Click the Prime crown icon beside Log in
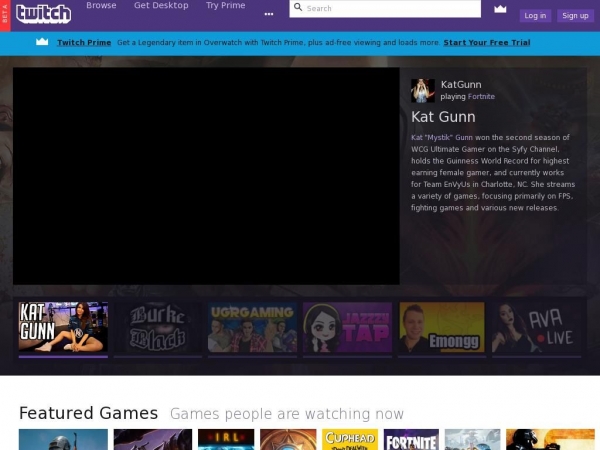 [x=500, y=9]
